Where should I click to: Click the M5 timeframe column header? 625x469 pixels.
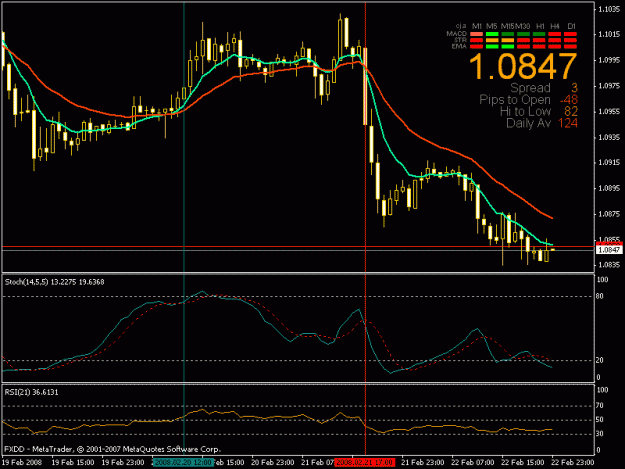pyautogui.click(x=491, y=26)
